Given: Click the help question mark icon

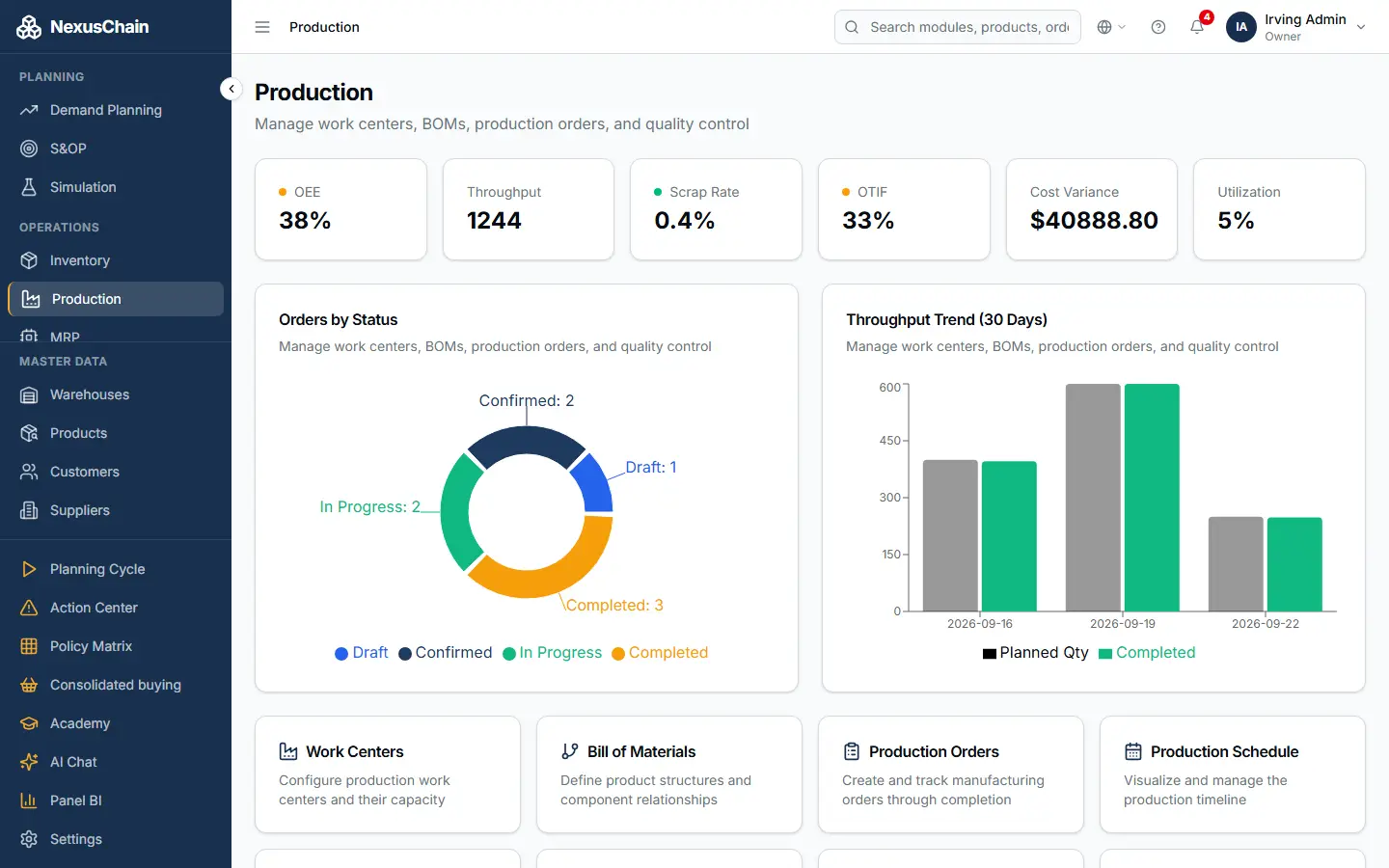Looking at the screenshot, I should point(1158,27).
